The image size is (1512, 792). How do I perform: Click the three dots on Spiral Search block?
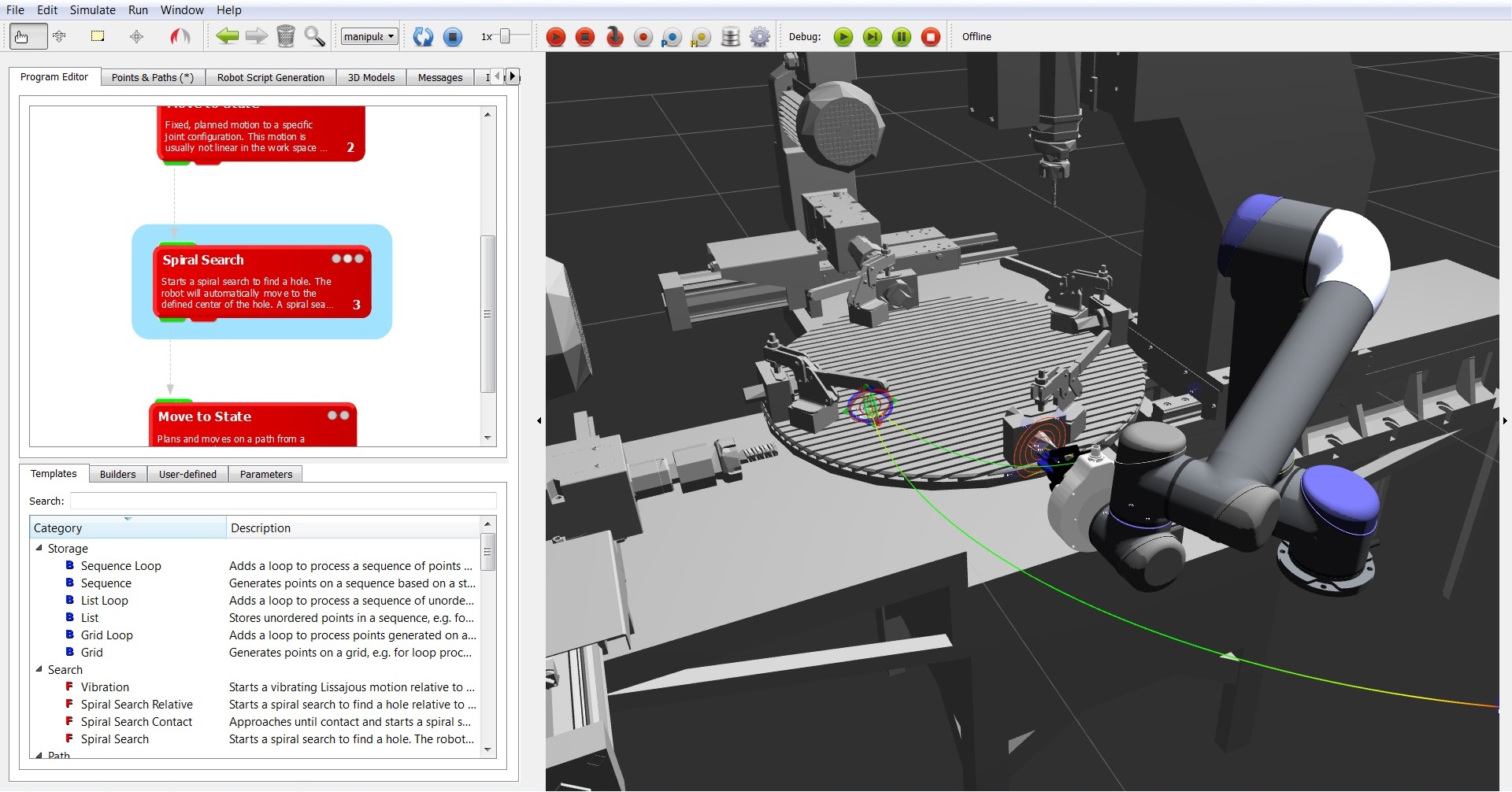click(347, 258)
